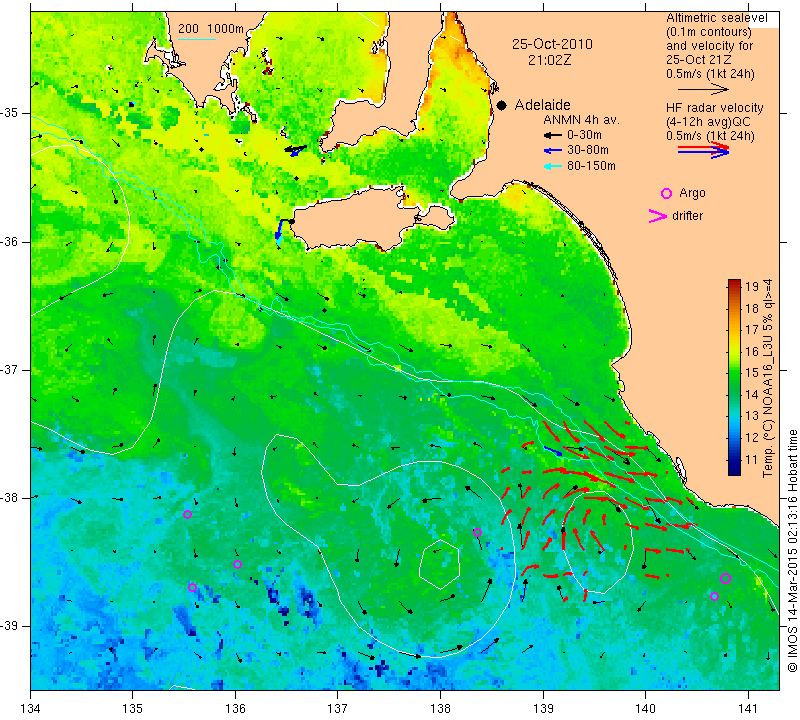Click the Argo float marker between 138 and 139

[x=478, y=532]
